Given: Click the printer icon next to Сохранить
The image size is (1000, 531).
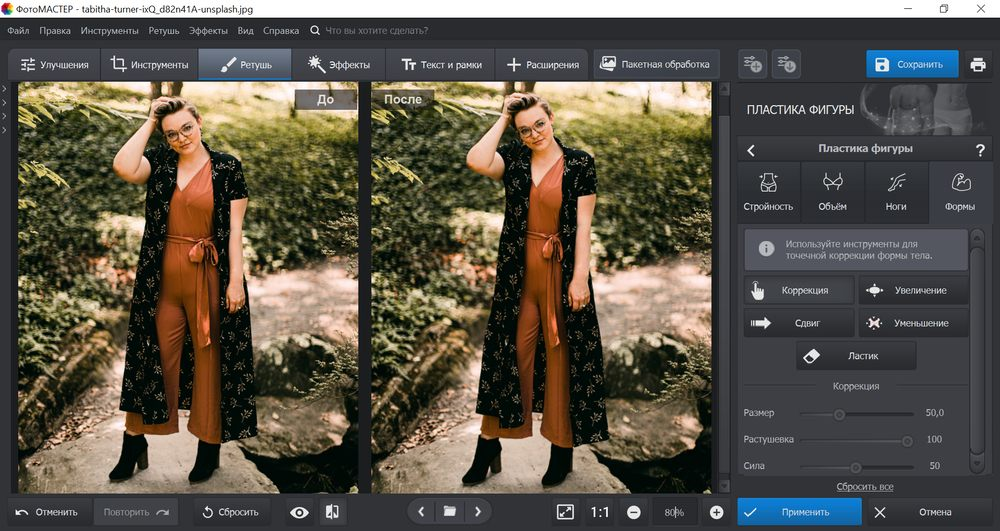Looking at the screenshot, I should point(978,64).
